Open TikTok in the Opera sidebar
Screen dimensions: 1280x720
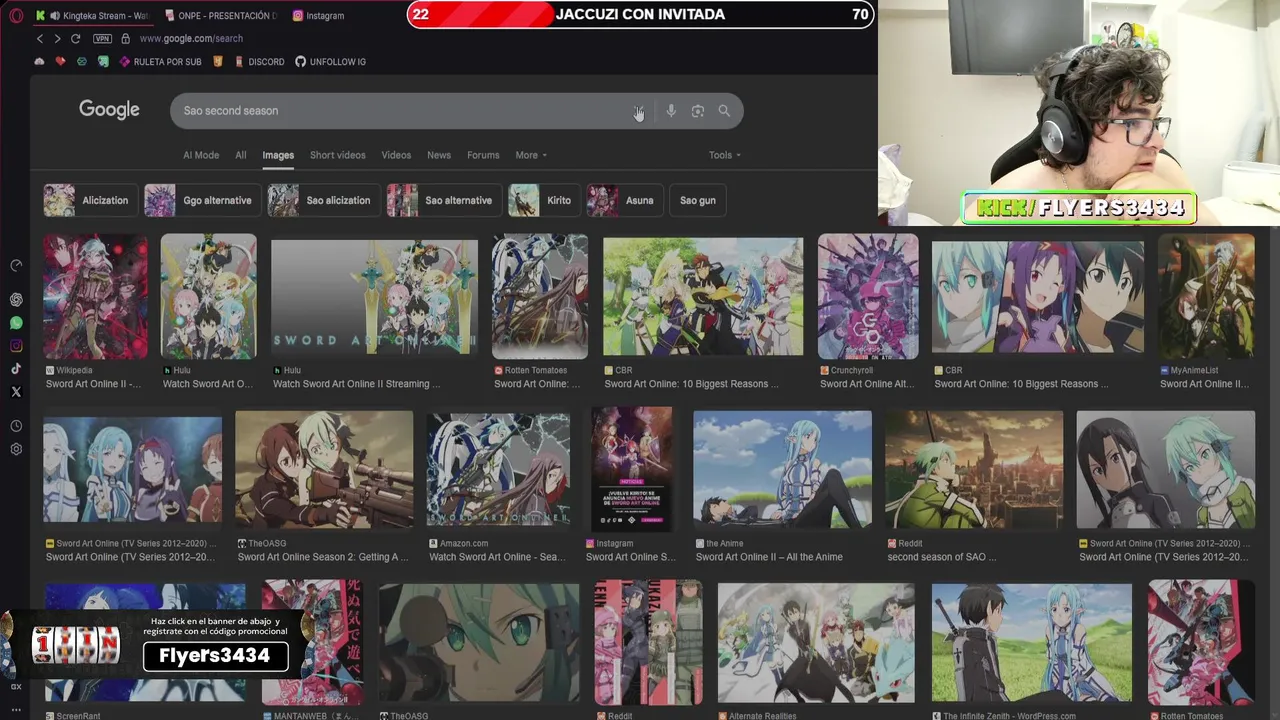point(16,369)
